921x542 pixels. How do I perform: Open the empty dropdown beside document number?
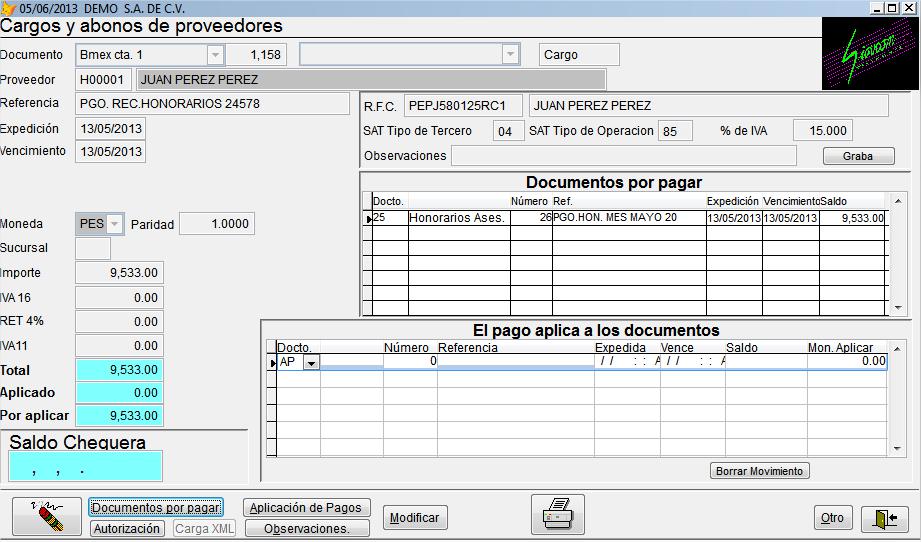pos(510,55)
